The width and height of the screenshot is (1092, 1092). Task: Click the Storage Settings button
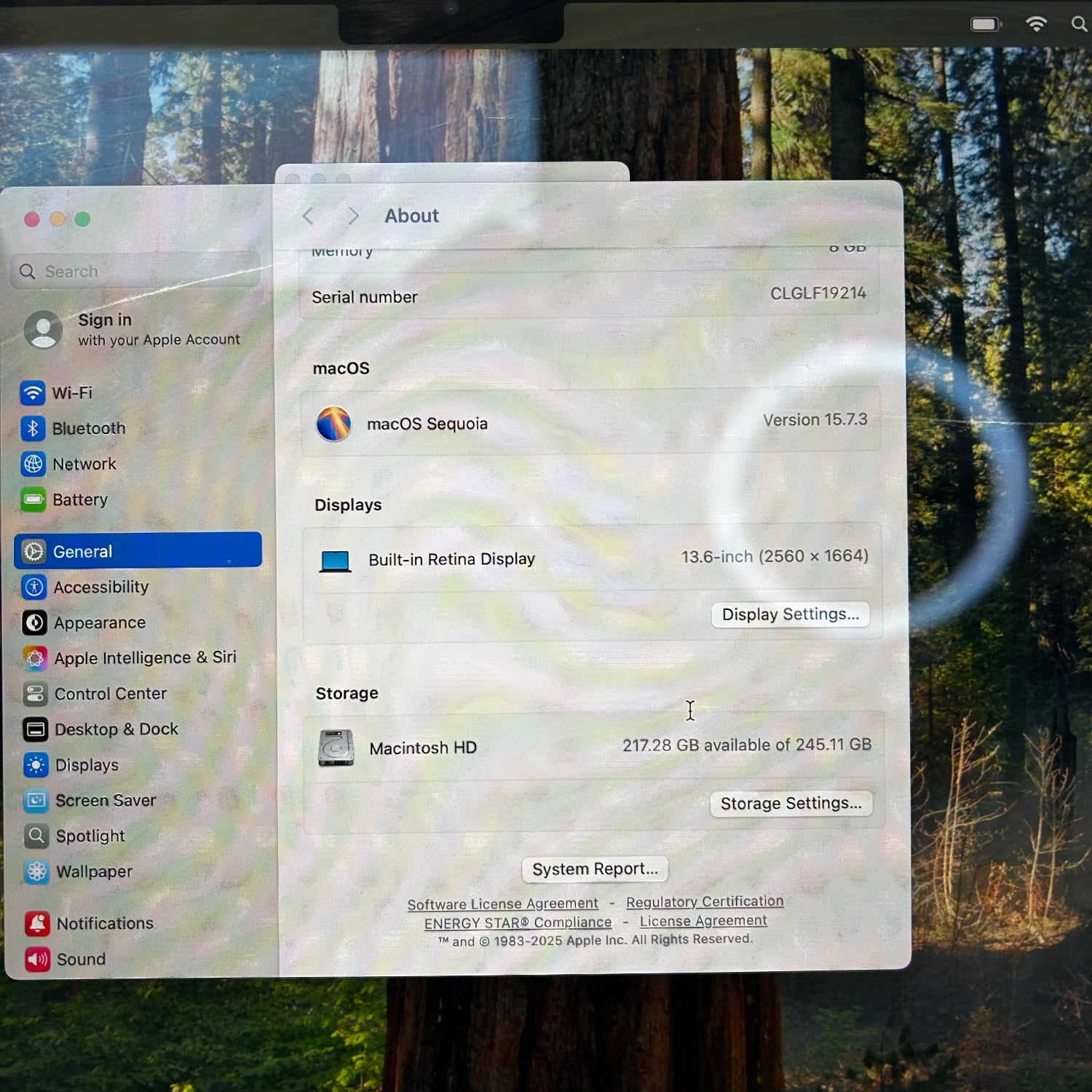coord(791,804)
